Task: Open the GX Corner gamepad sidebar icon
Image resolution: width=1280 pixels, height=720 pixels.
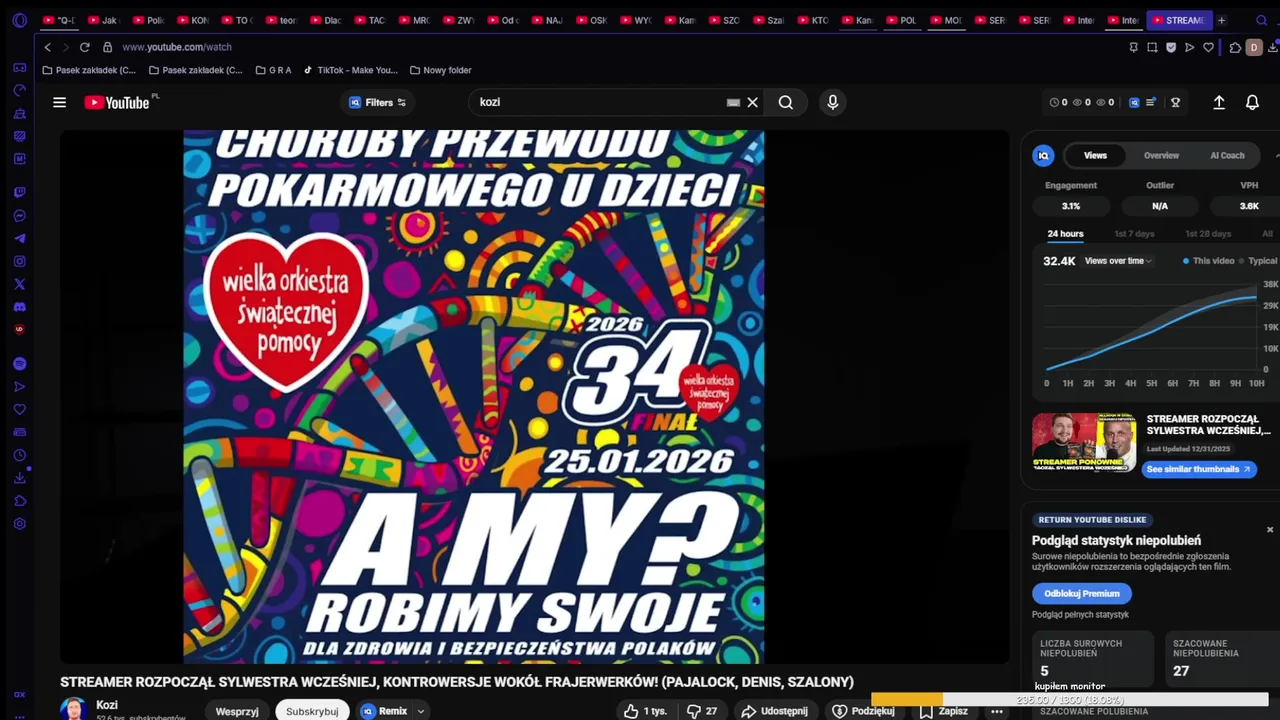Action: 19,68
